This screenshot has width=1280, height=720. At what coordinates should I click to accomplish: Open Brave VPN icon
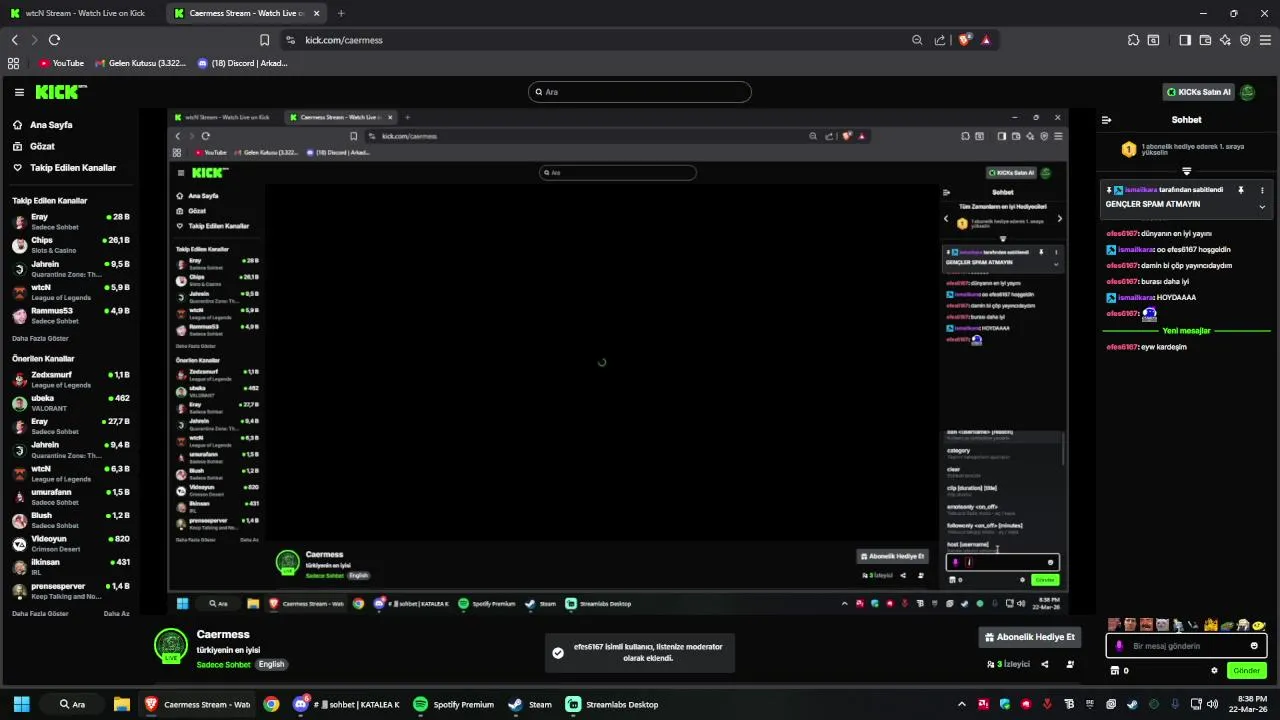coord(1245,40)
